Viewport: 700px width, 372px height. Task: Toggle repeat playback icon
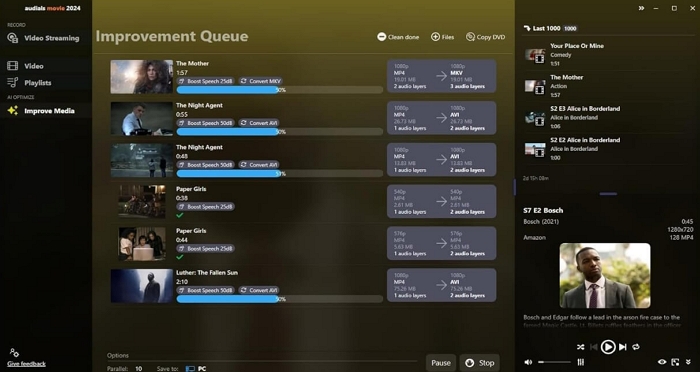636,347
